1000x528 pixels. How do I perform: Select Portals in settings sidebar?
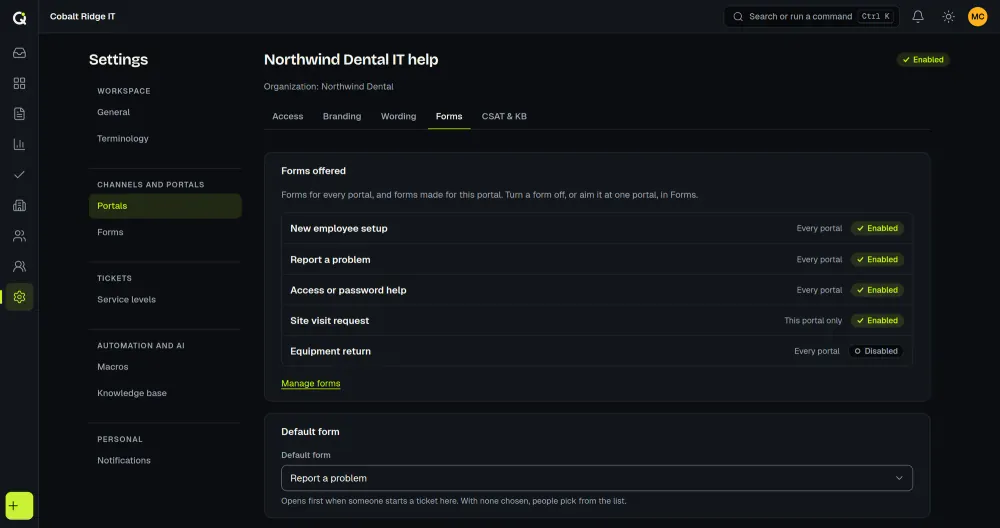pyautogui.click(x=165, y=206)
